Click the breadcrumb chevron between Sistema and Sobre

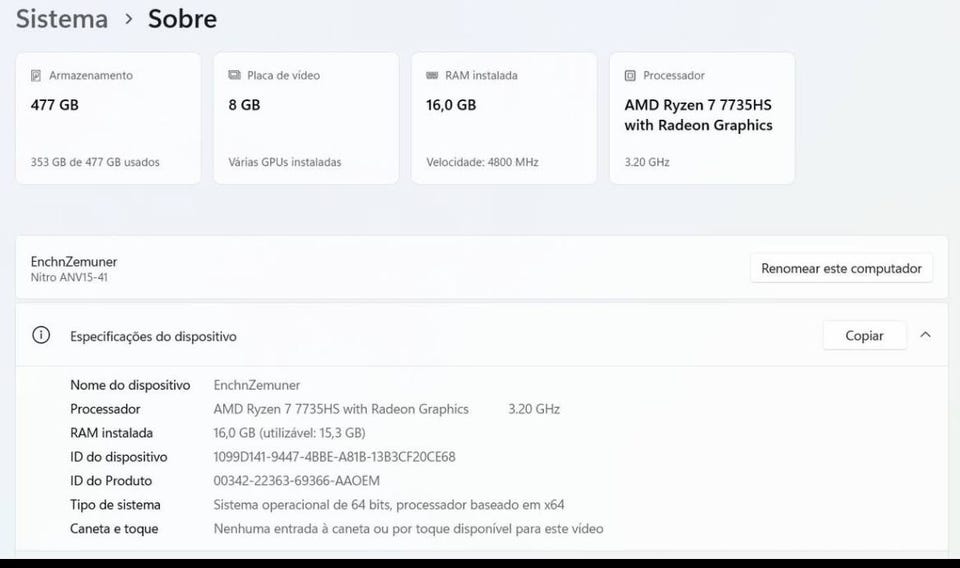tap(129, 19)
